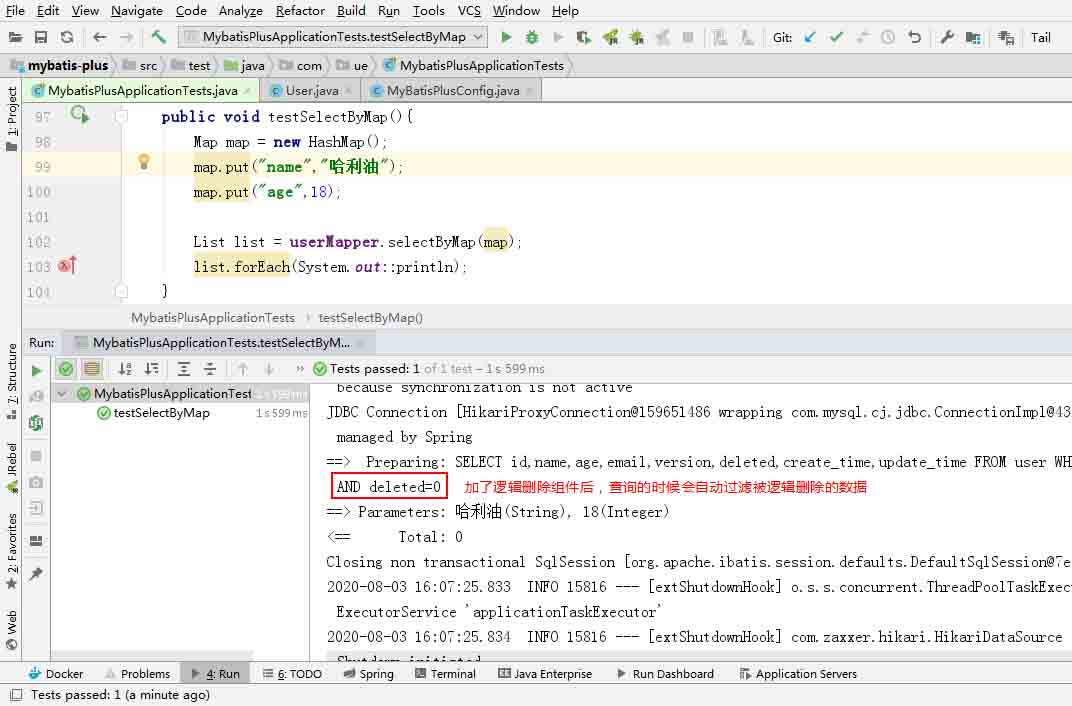This screenshot has height=706, width=1072.
Task: Click the camera dump threads icon
Action: [x=36, y=482]
